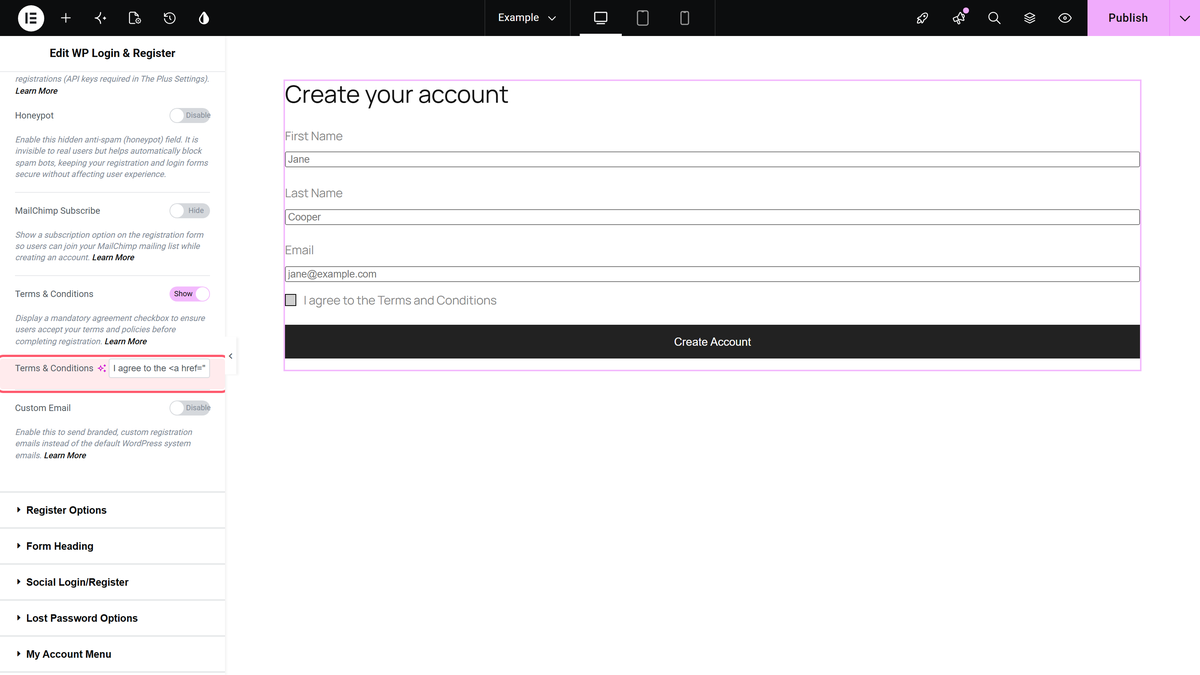Viewport: 1200px width, 675px height.
Task: Click the "I agree to the Terms and Conditions" label
Action: [400, 300]
